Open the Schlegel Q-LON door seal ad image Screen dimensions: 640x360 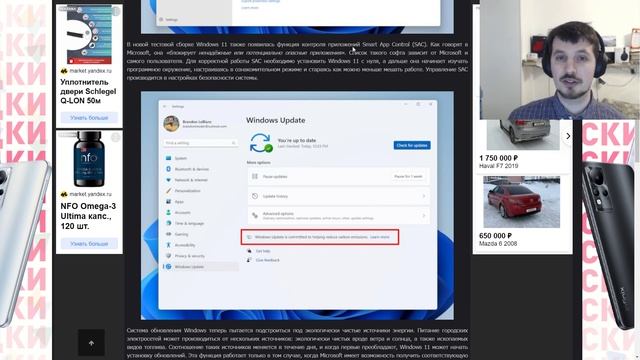click(89, 35)
